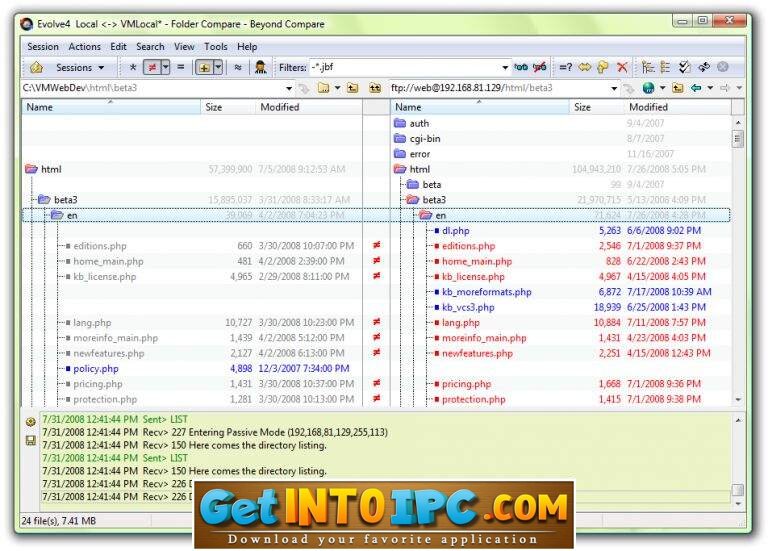Click into the Filters input field

(405, 67)
